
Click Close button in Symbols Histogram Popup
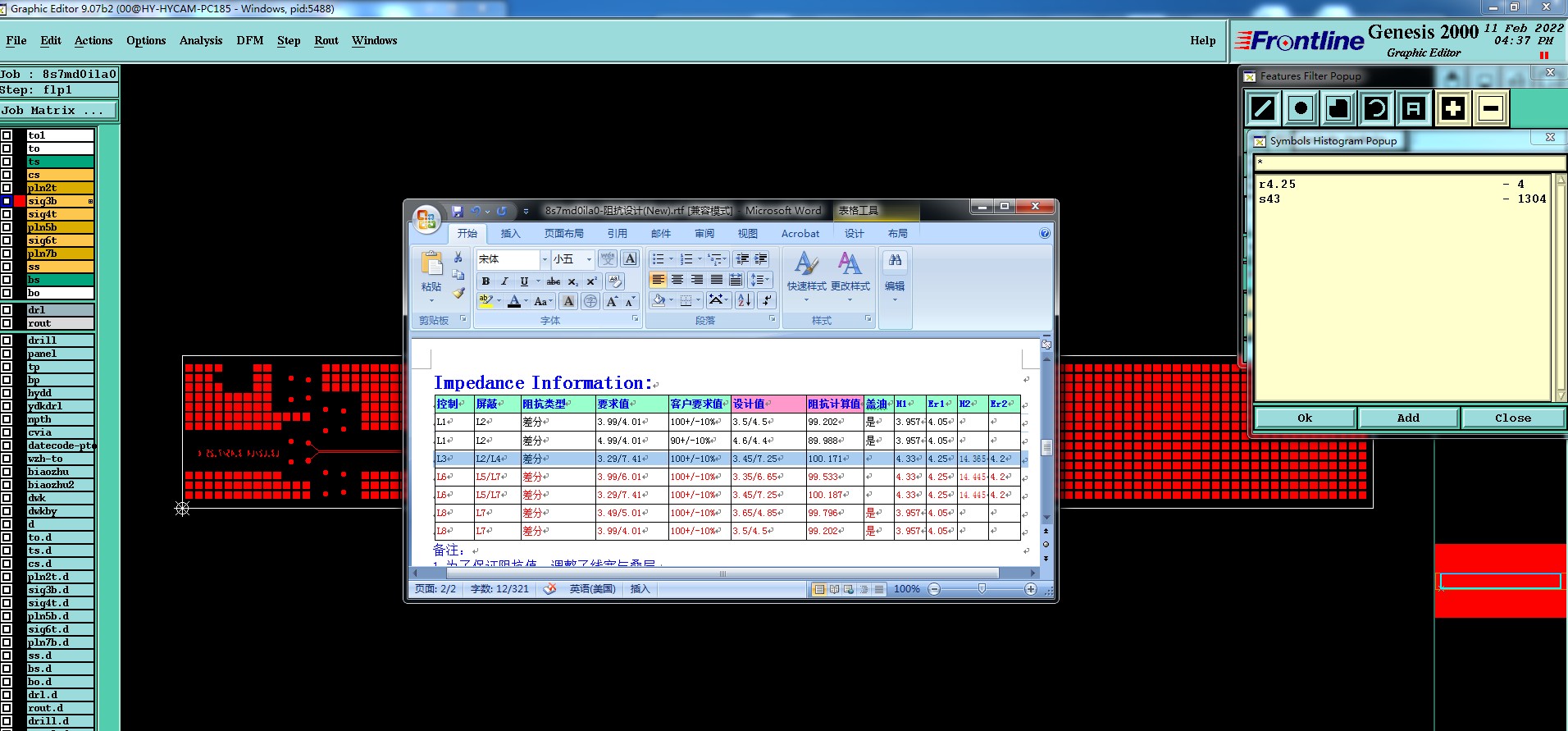pos(1513,418)
